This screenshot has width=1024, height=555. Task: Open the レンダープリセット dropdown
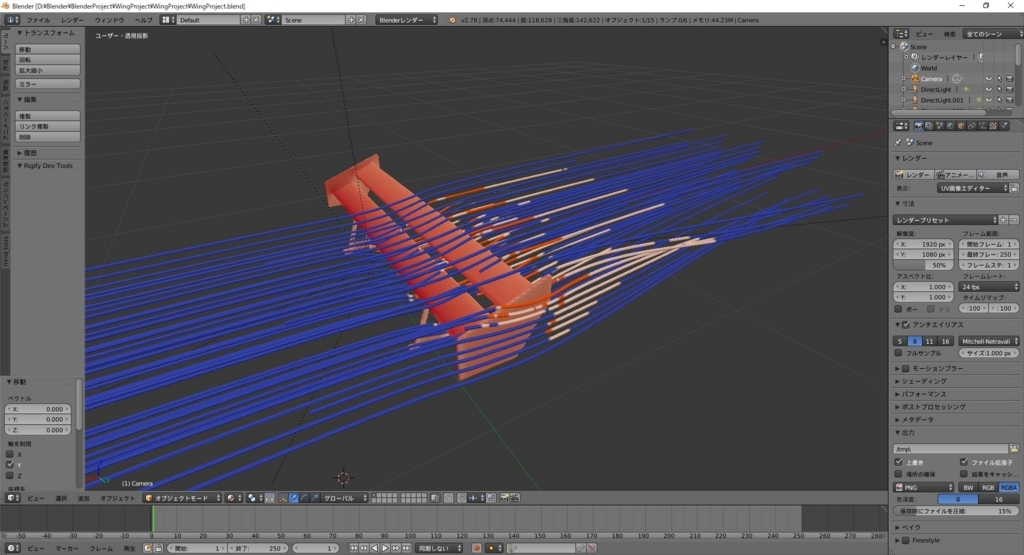(946, 220)
